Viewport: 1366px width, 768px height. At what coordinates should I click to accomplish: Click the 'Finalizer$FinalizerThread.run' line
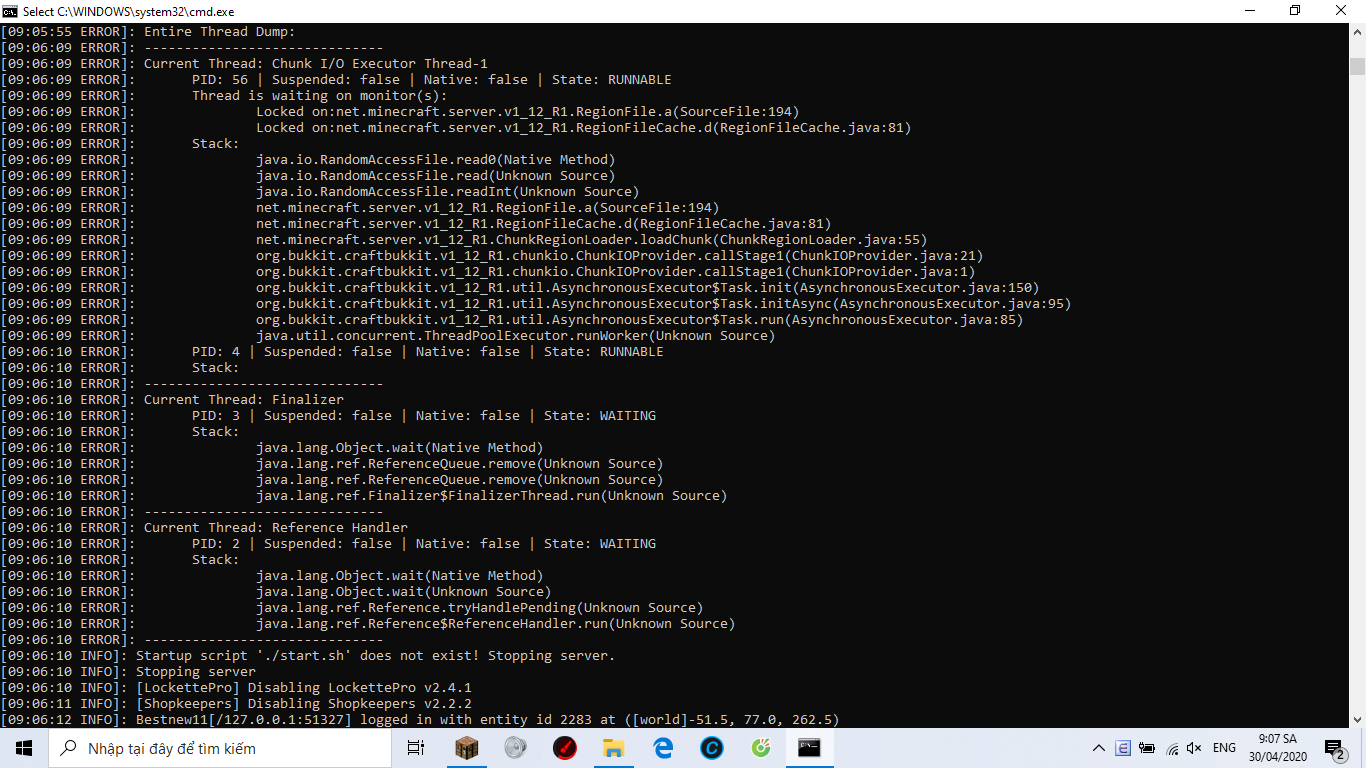[492, 496]
